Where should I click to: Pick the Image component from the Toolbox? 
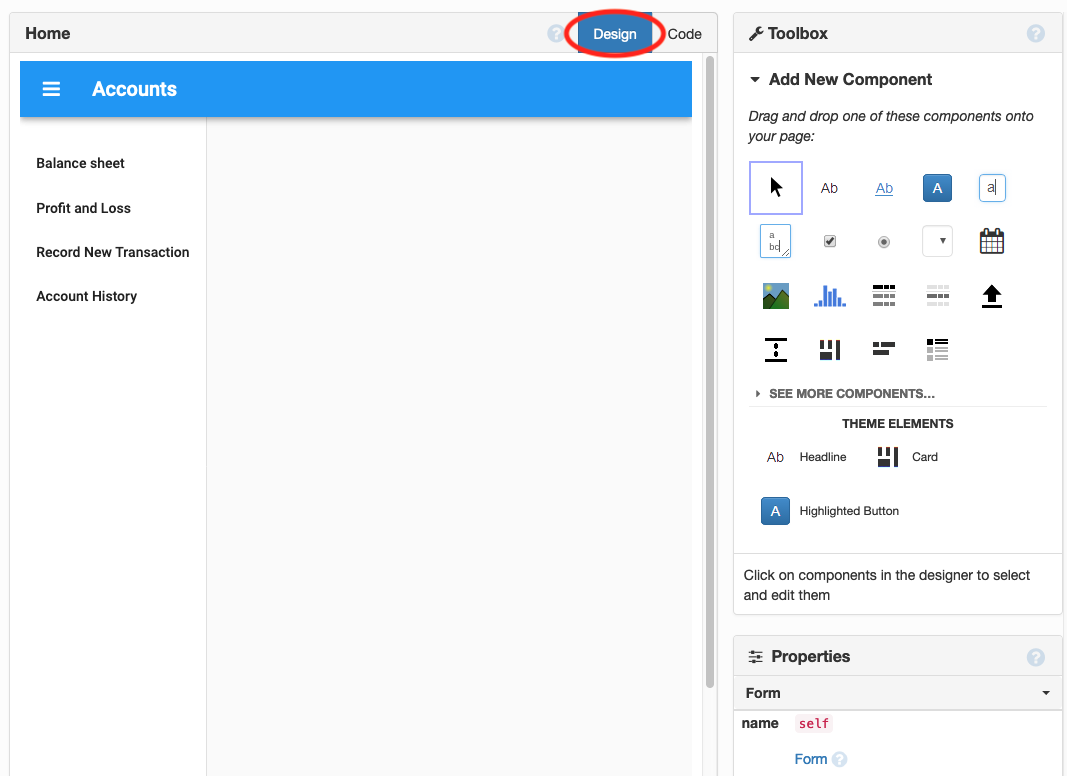coord(776,295)
